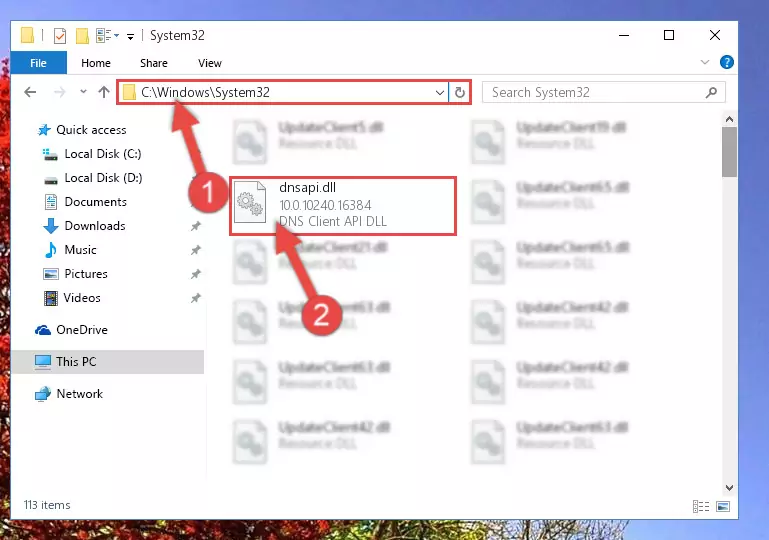
Task: Click the search magnifier icon
Action: click(711, 92)
